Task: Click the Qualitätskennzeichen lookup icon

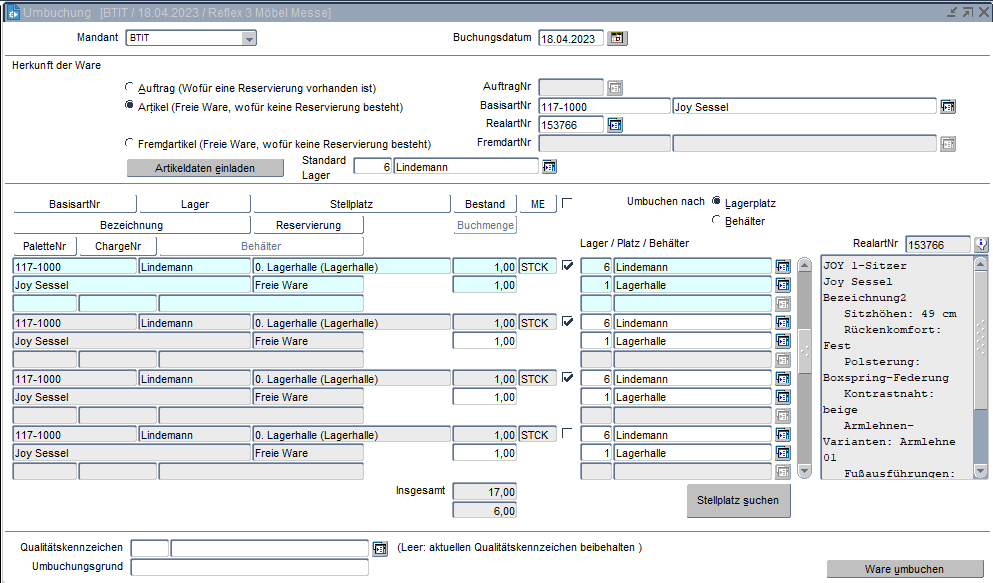Action: (380, 548)
